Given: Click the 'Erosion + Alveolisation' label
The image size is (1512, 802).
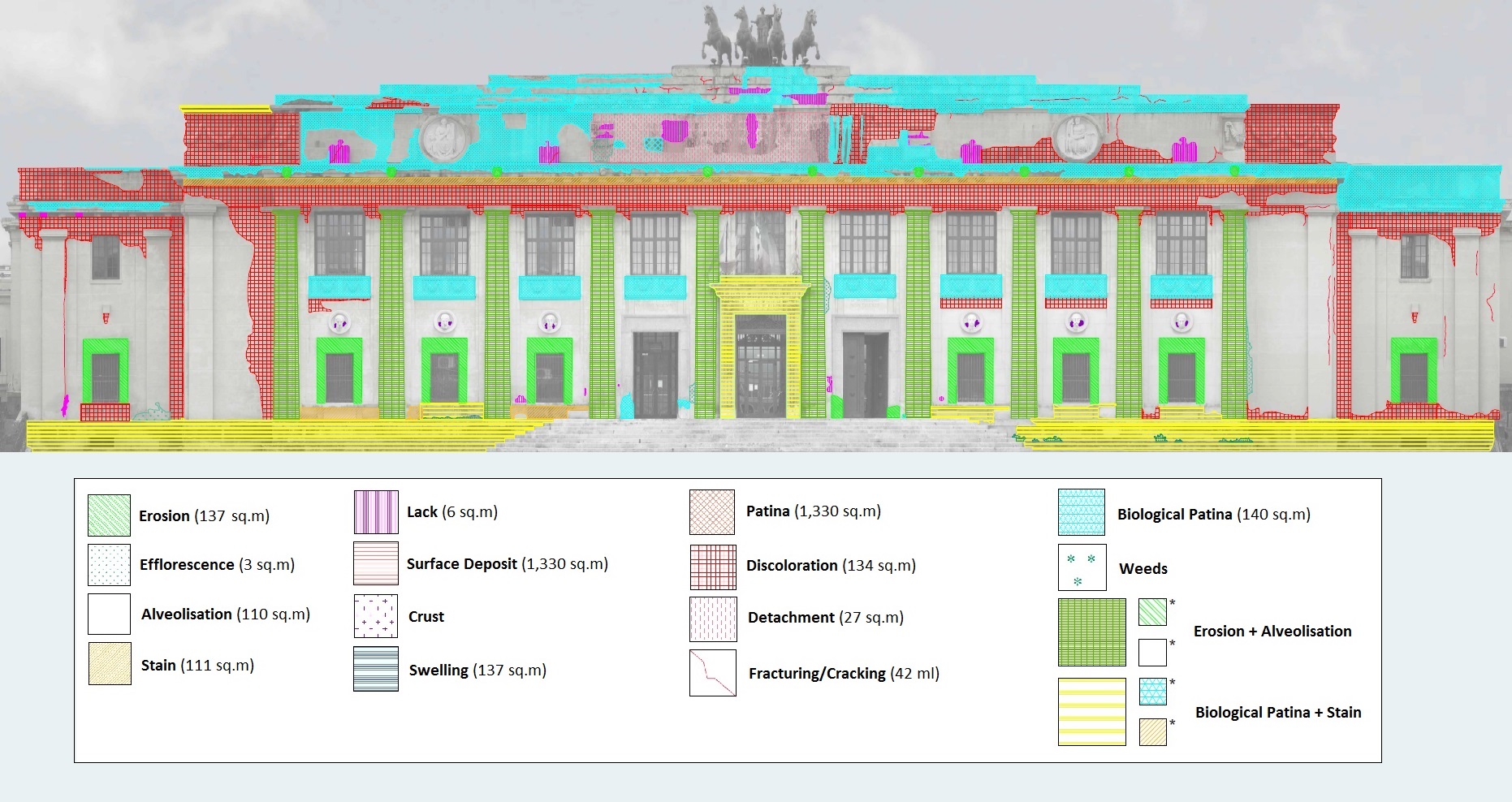Looking at the screenshot, I should 1272,632.
